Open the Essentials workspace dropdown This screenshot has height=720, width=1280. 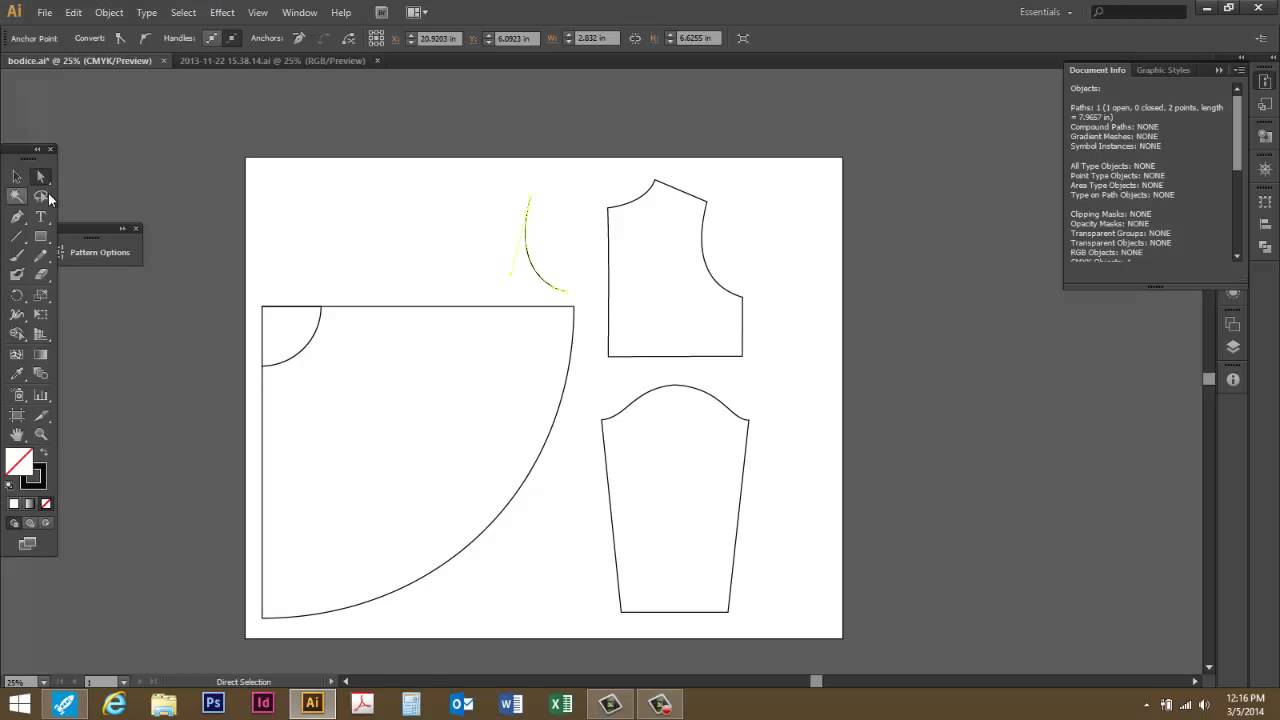tap(1046, 12)
